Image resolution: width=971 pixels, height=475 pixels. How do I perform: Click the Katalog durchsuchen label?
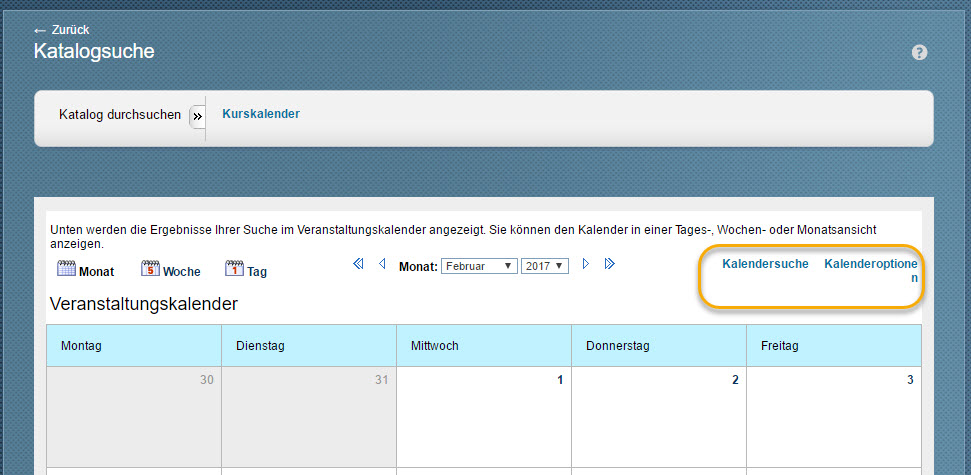pos(120,115)
